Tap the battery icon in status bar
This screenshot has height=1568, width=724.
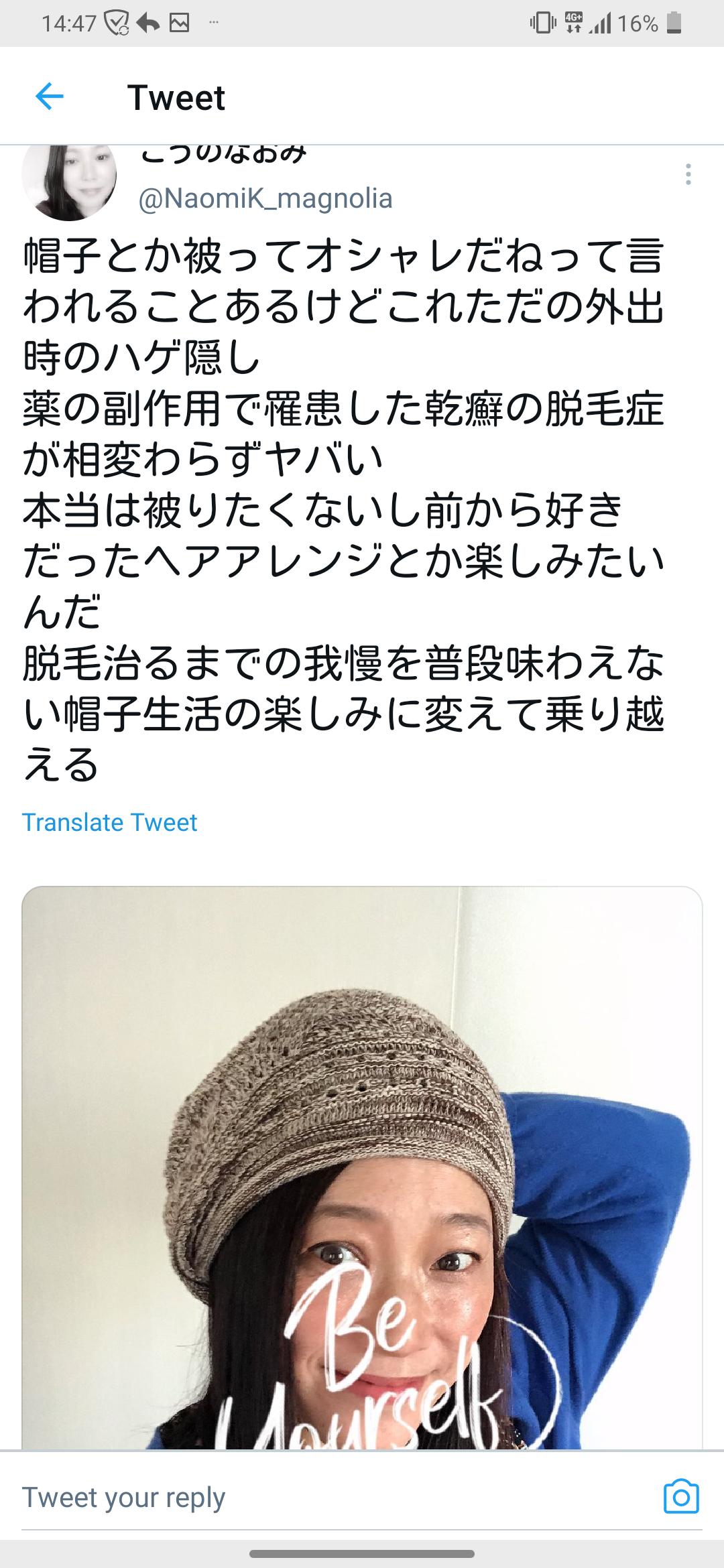point(676,24)
